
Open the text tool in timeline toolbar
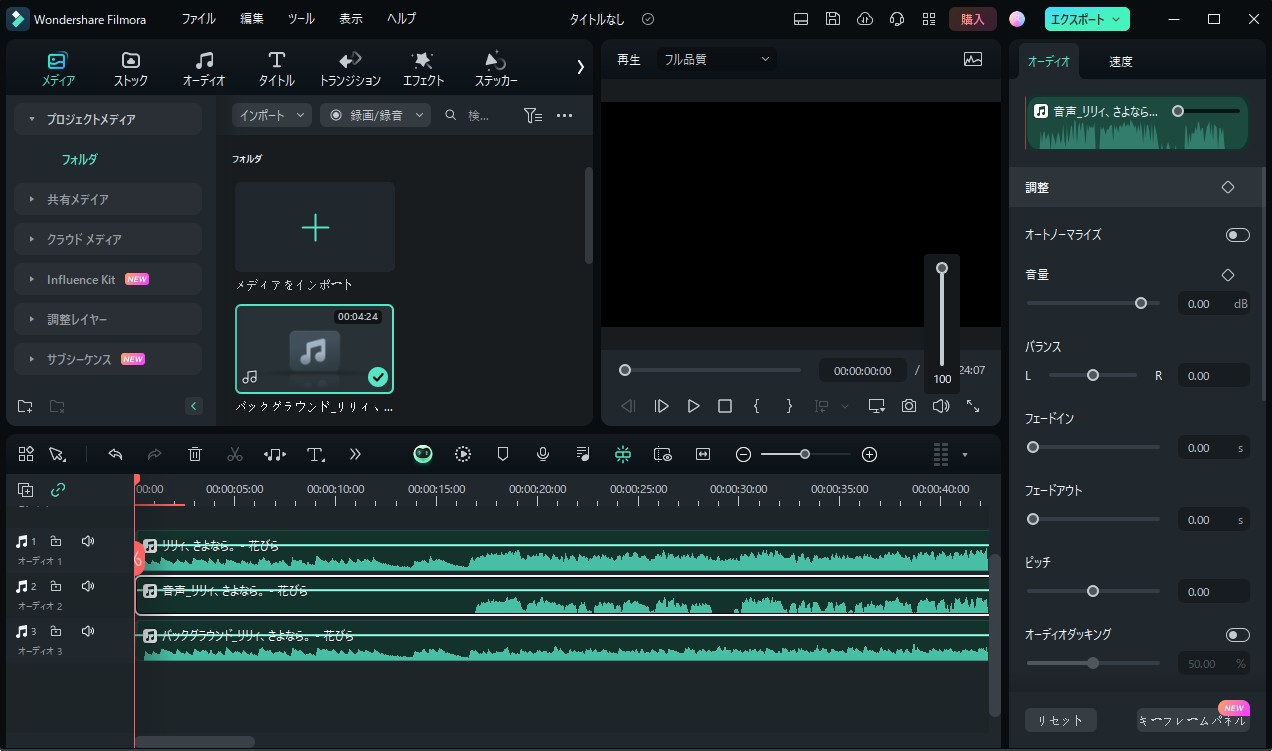click(316, 454)
